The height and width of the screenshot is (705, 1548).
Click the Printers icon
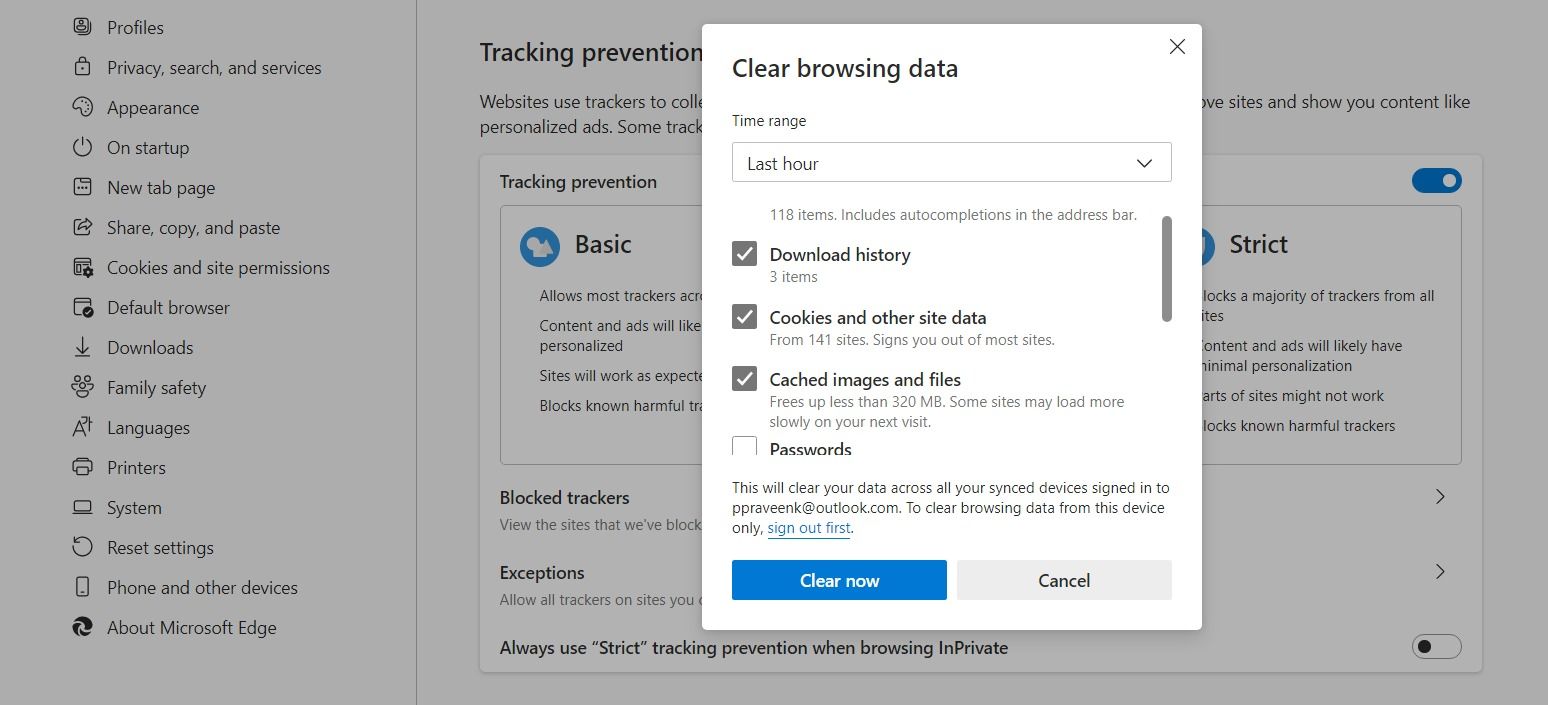82,467
